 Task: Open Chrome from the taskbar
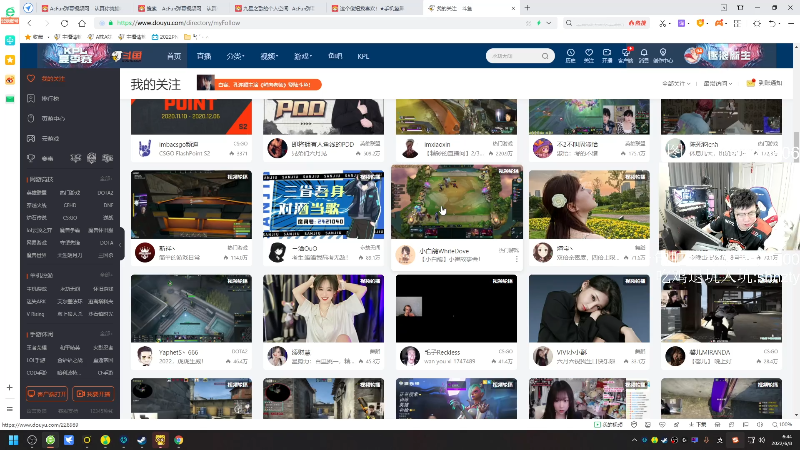[x=179, y=440]
